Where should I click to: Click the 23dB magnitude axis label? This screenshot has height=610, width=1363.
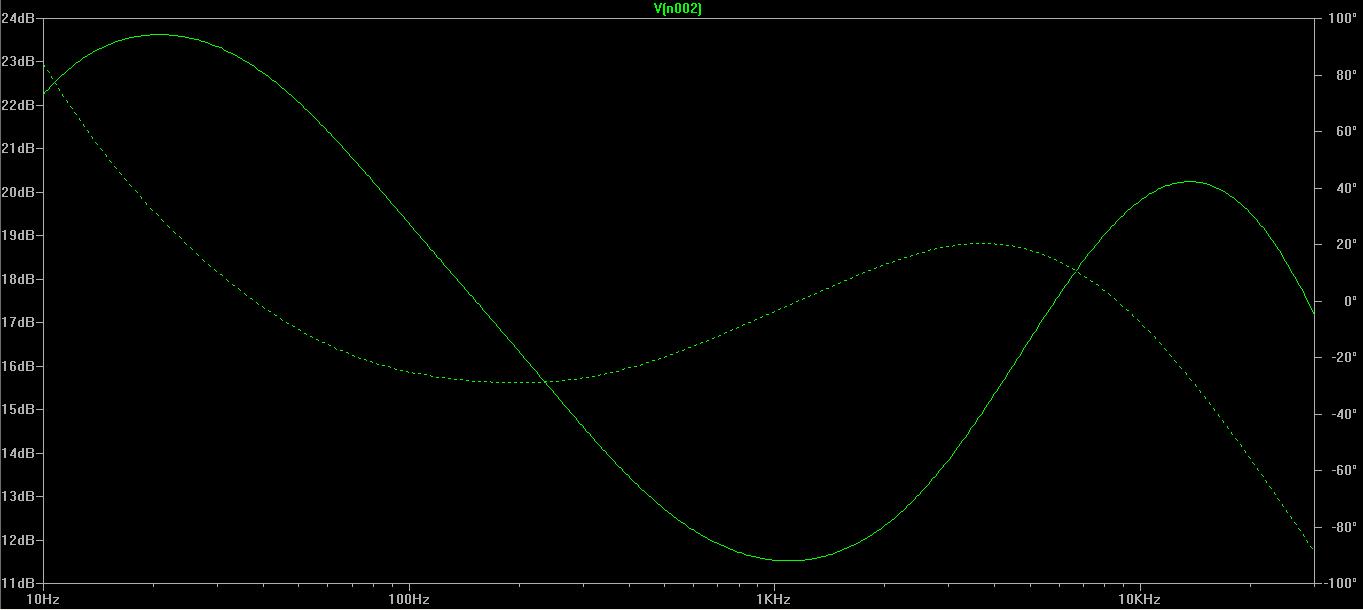point(17,62)
